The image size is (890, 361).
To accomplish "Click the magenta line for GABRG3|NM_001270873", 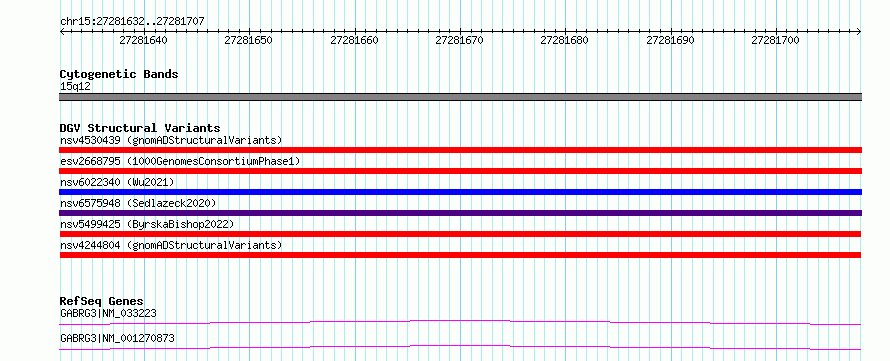I will 460,347.
